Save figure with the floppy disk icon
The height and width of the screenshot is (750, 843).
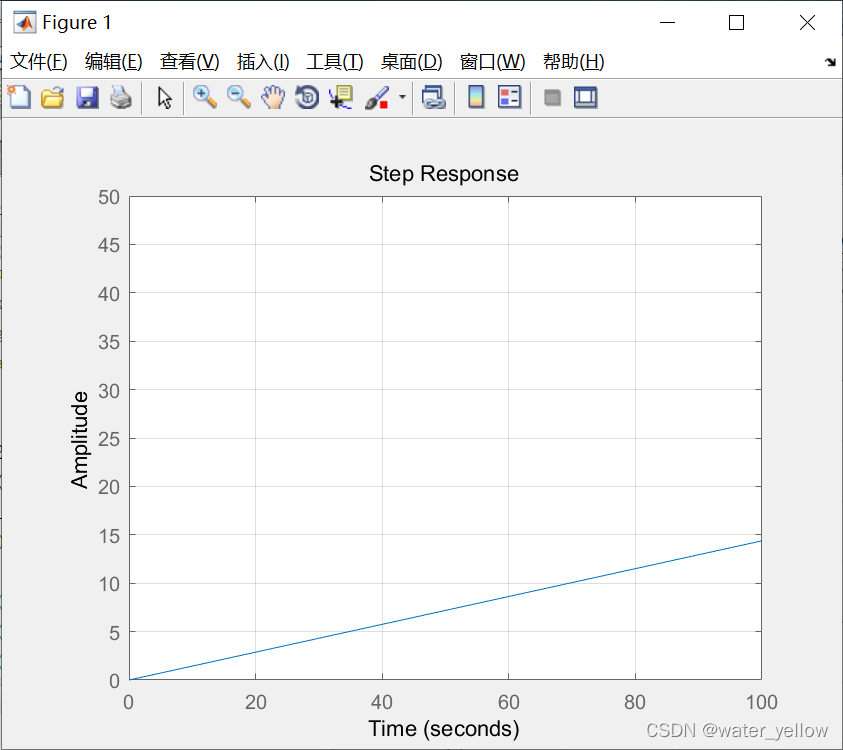87,98
